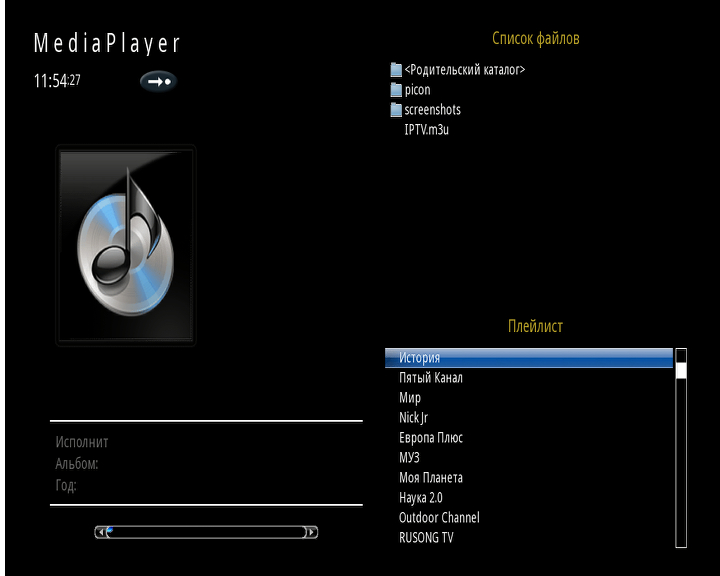Select Мир channel in the playlist
The image size is (720, 576).
(x=410, y=398)
